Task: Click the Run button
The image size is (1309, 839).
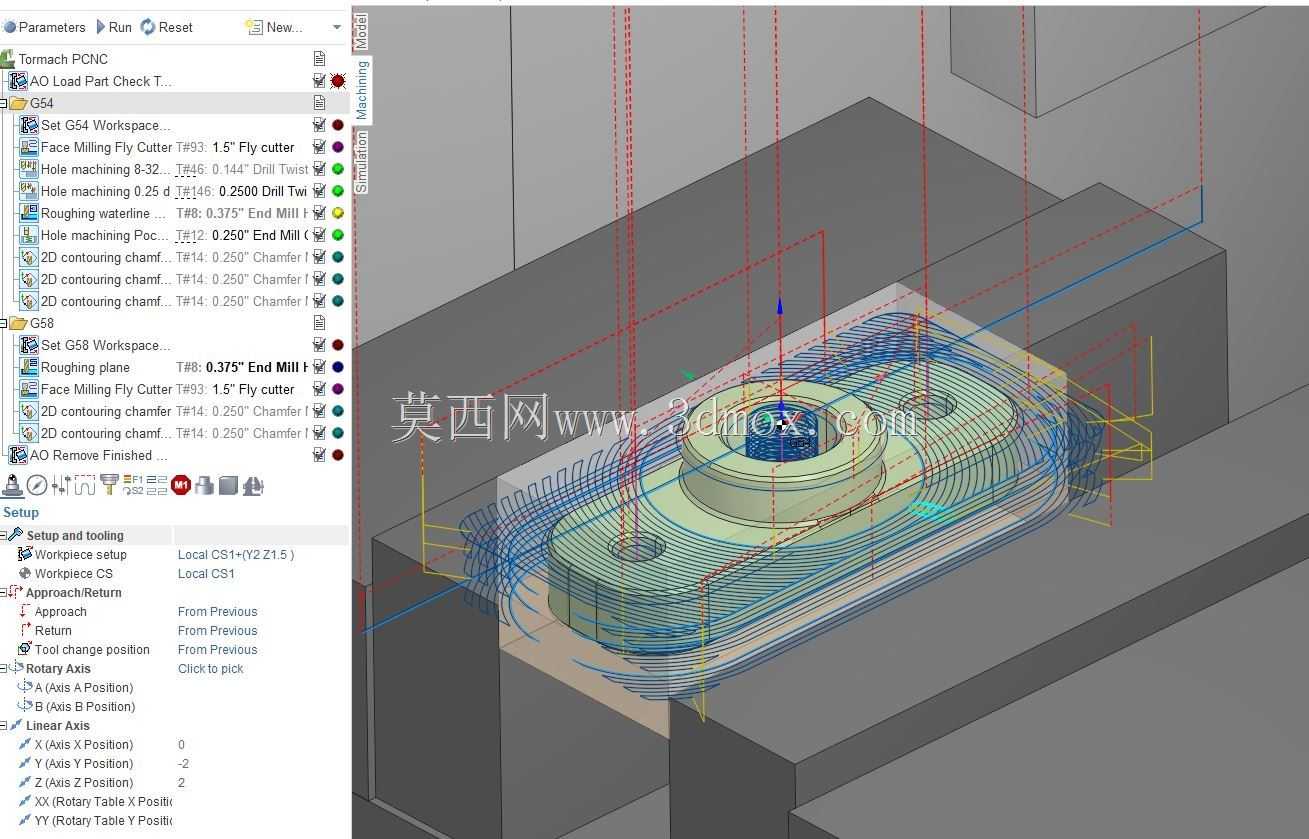Action: click(114, 27)
